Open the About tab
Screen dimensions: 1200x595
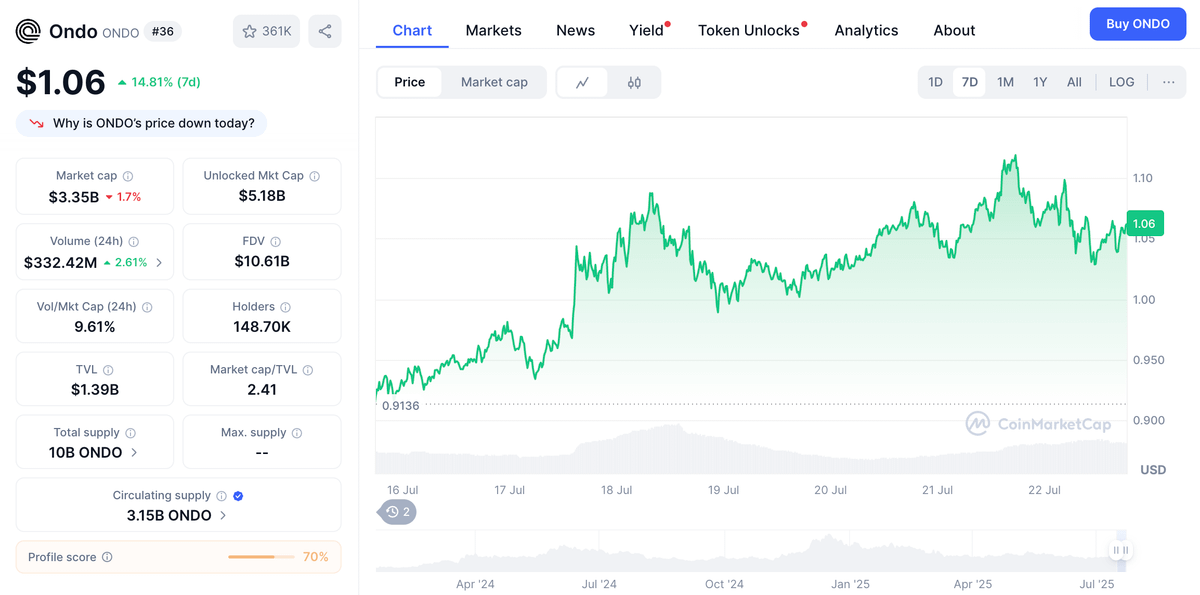coord(954,30)
